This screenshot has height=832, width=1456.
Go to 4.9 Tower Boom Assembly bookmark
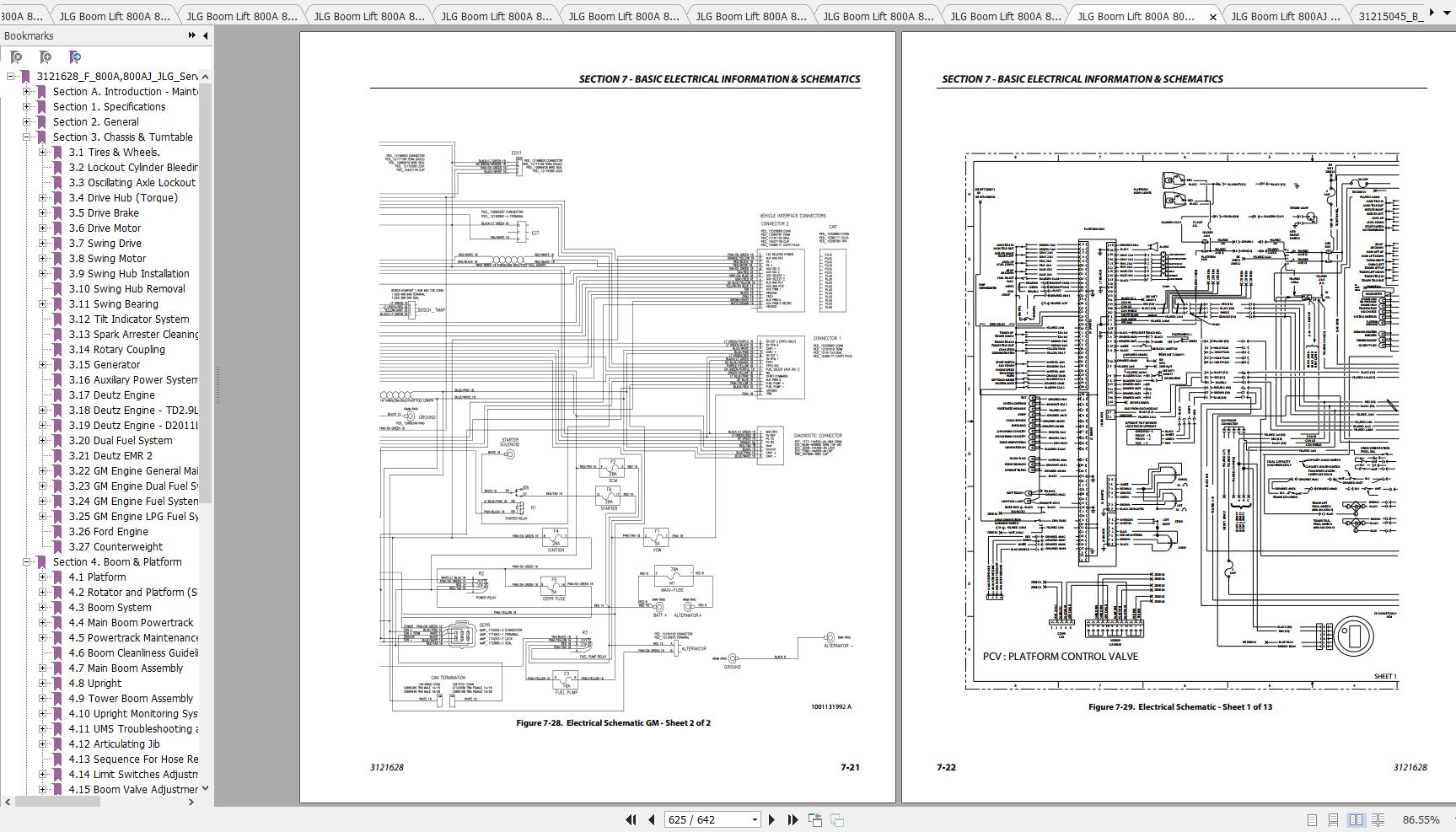131,699
